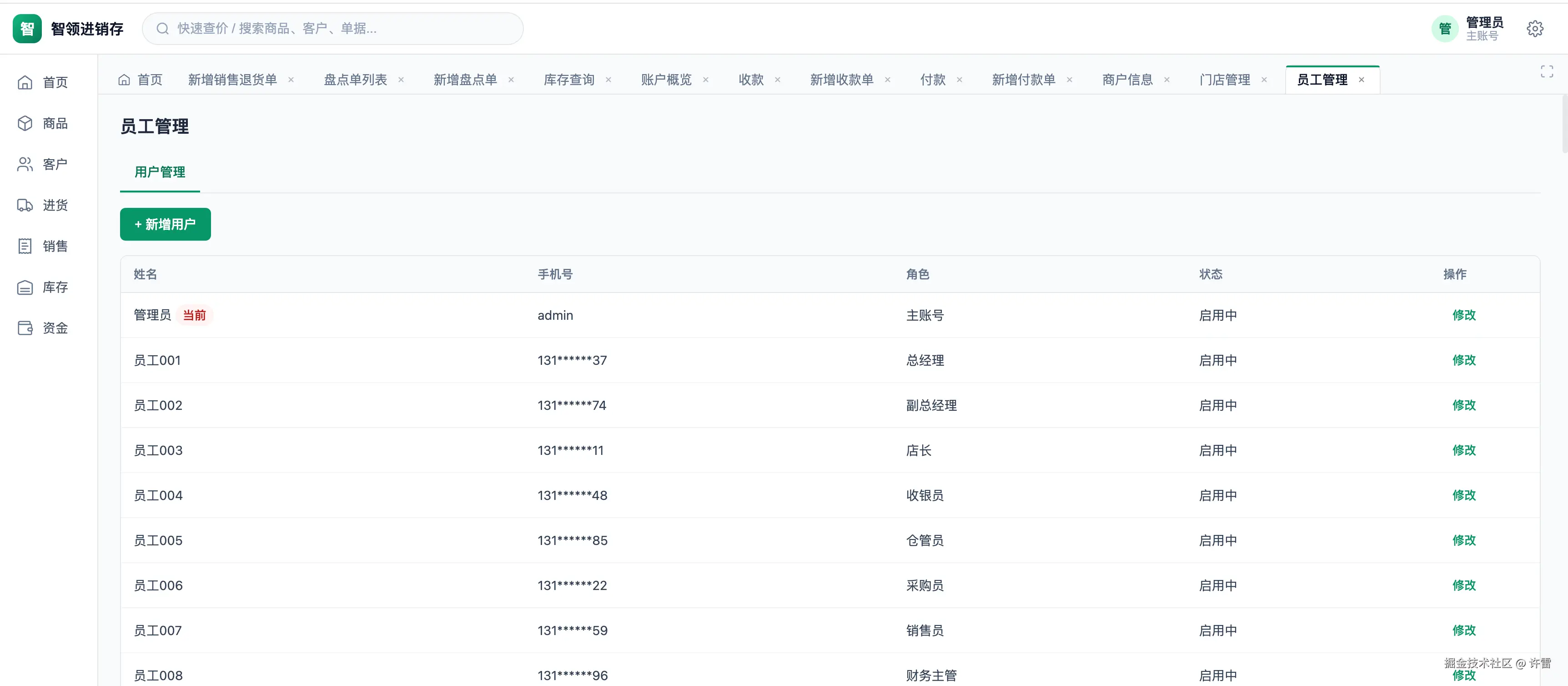Click the 财务主管 role cell
The width and height of the screenshot is (1568, 686).
pyautogui.click(x=931, y=676)
